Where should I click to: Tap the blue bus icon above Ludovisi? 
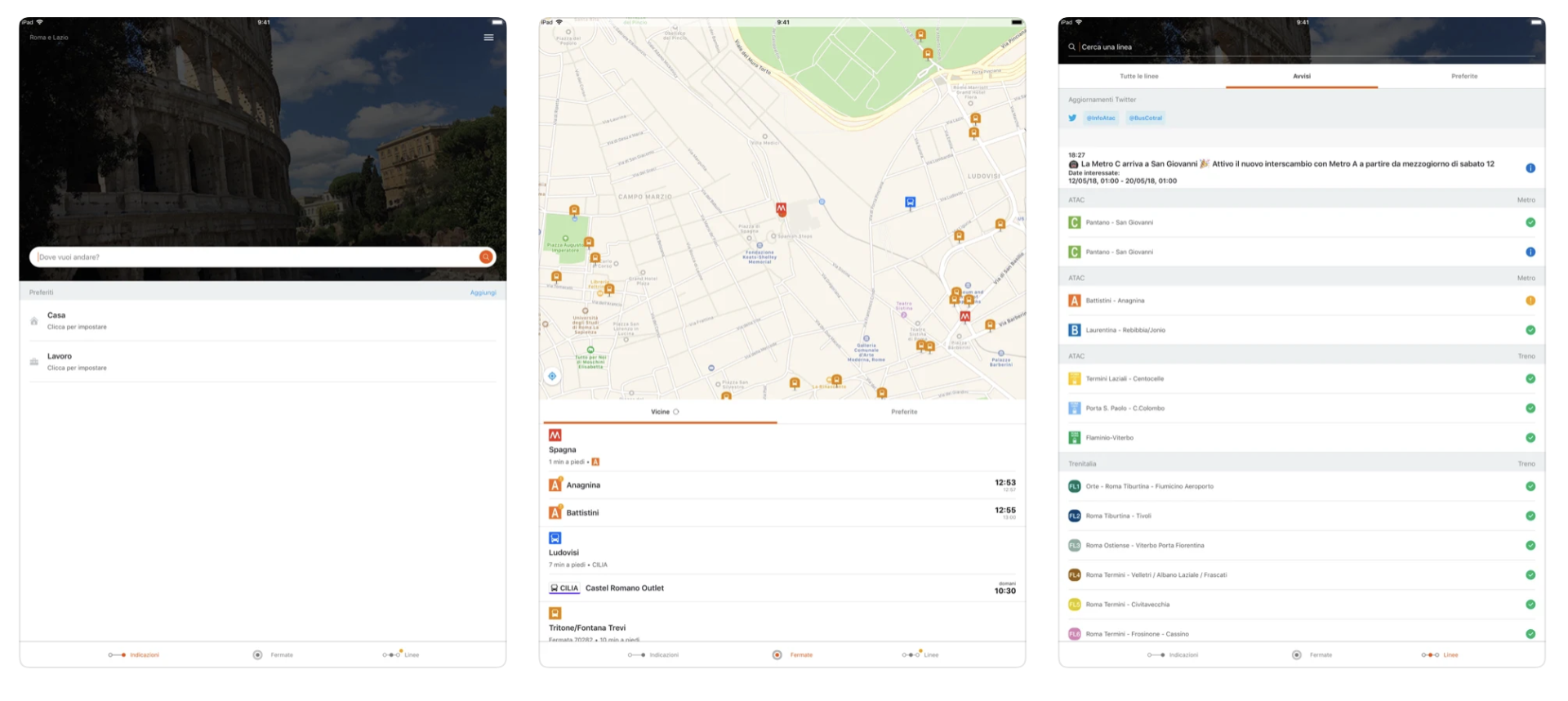(x=555, y=538)
